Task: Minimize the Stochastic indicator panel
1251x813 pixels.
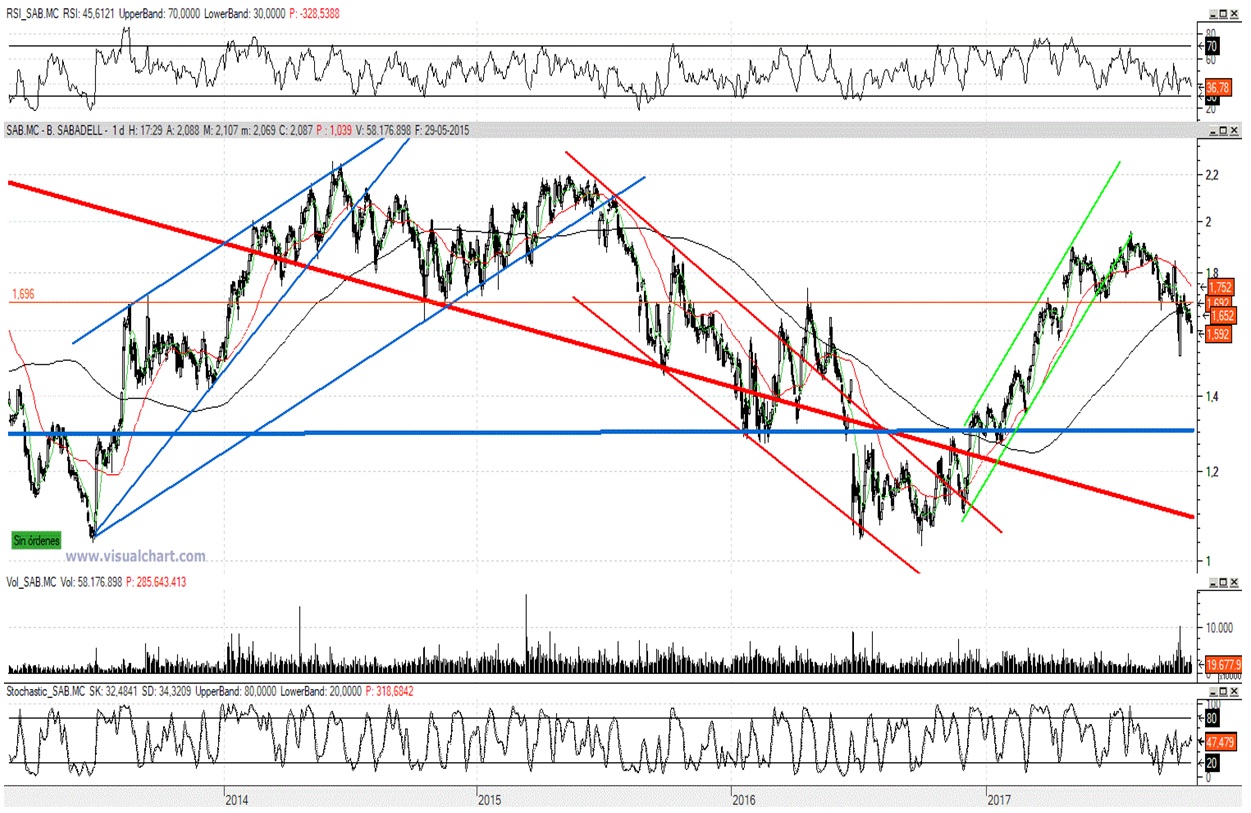Action: 1213,692
